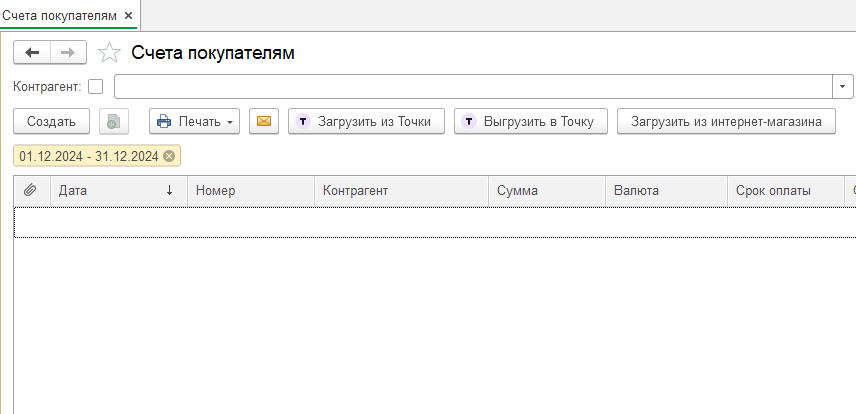This screenshot has height=414, width=856.
Task: Add page to favorites with star icon
Action: point(110,53)
